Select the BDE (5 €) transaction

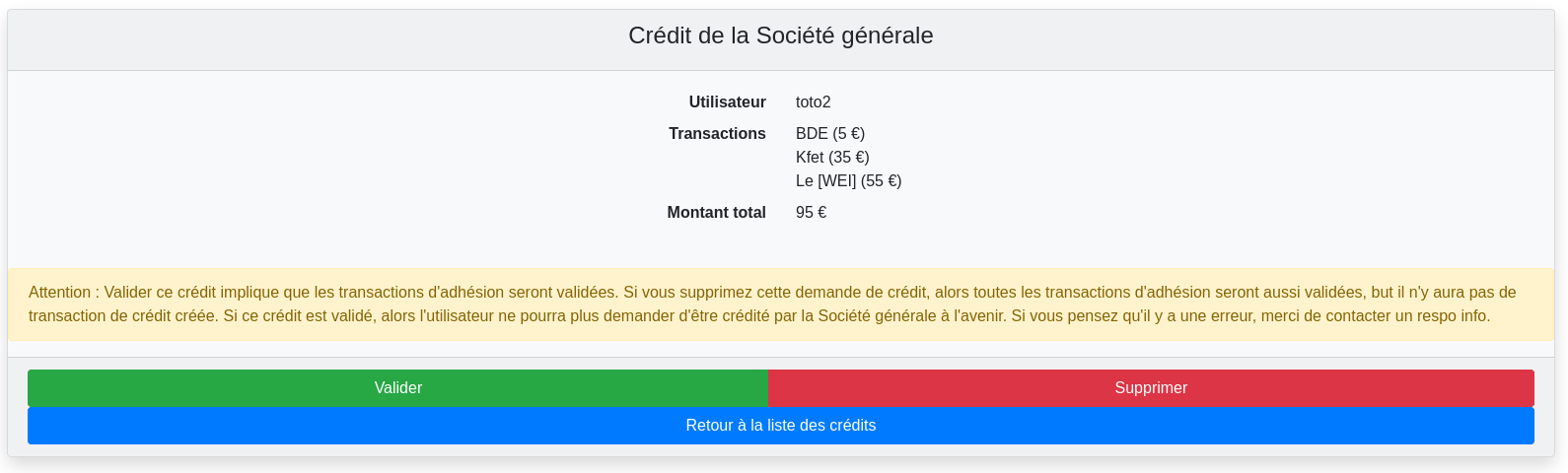click(x=829, y=134)
